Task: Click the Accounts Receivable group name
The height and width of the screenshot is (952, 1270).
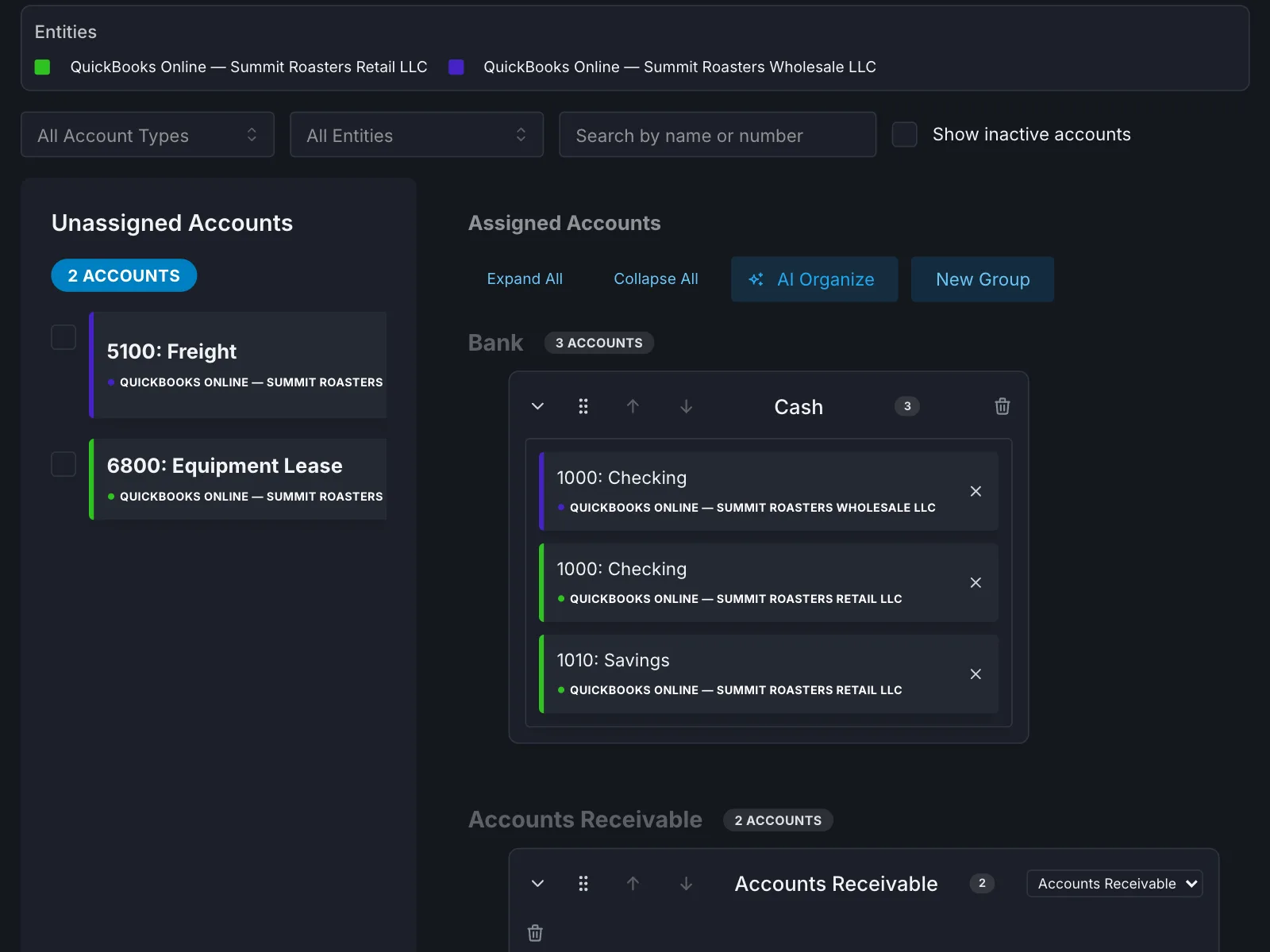Action: point(836,884)
